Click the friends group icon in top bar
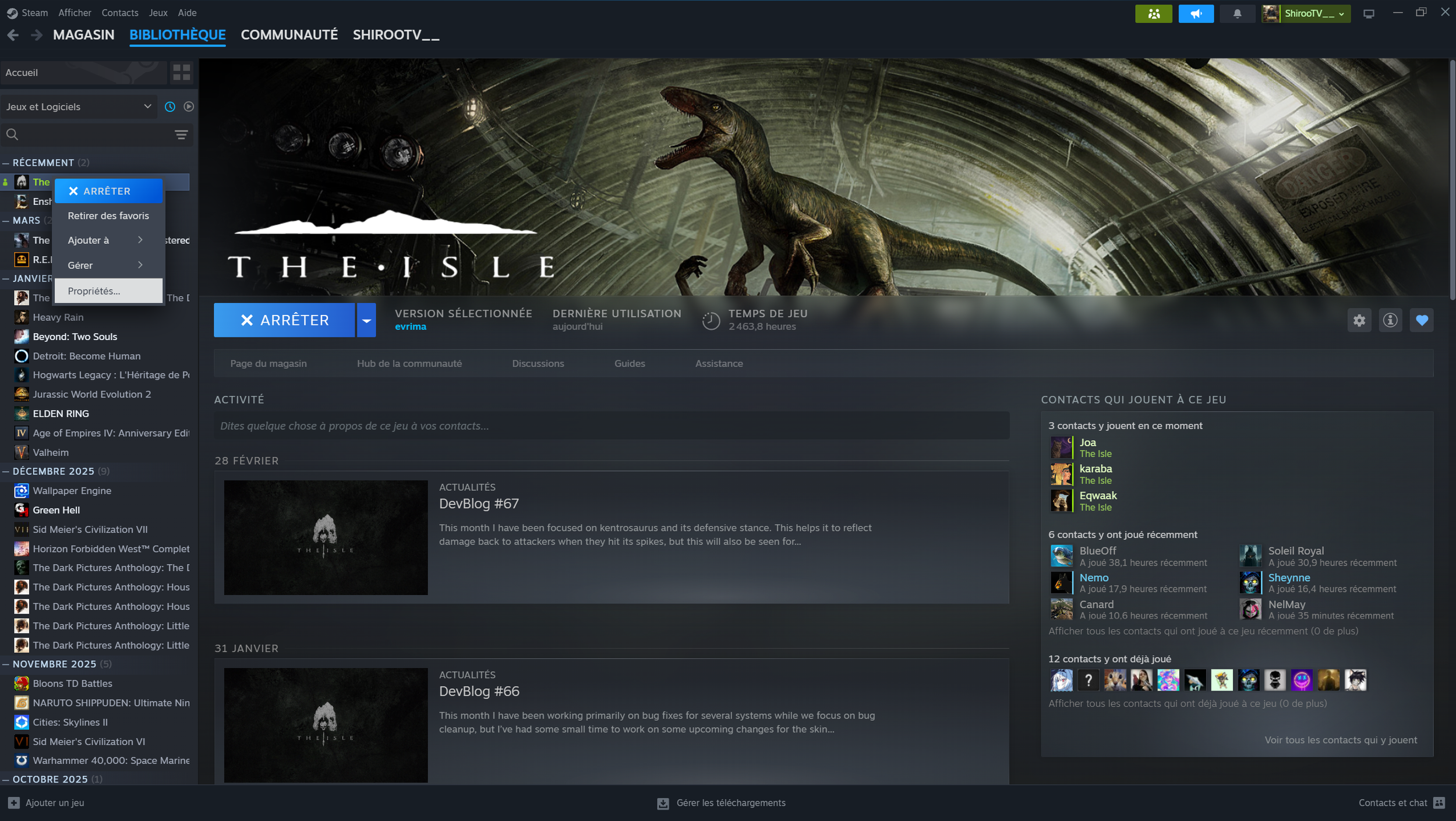This screenshot has width=1456, height=821. 1153,13
